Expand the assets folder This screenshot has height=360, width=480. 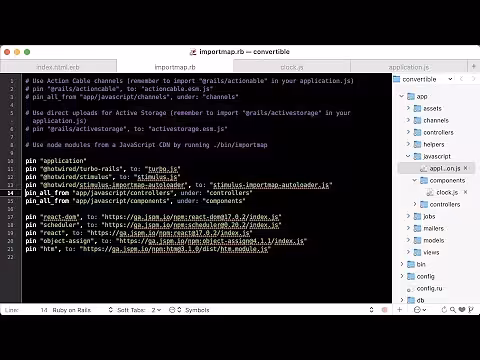(x=408, y=108)
